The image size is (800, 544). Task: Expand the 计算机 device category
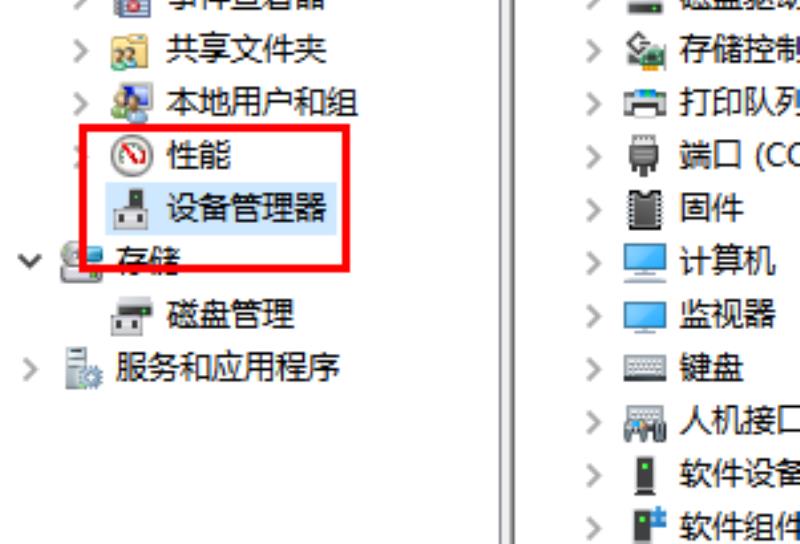click(593, 263)
